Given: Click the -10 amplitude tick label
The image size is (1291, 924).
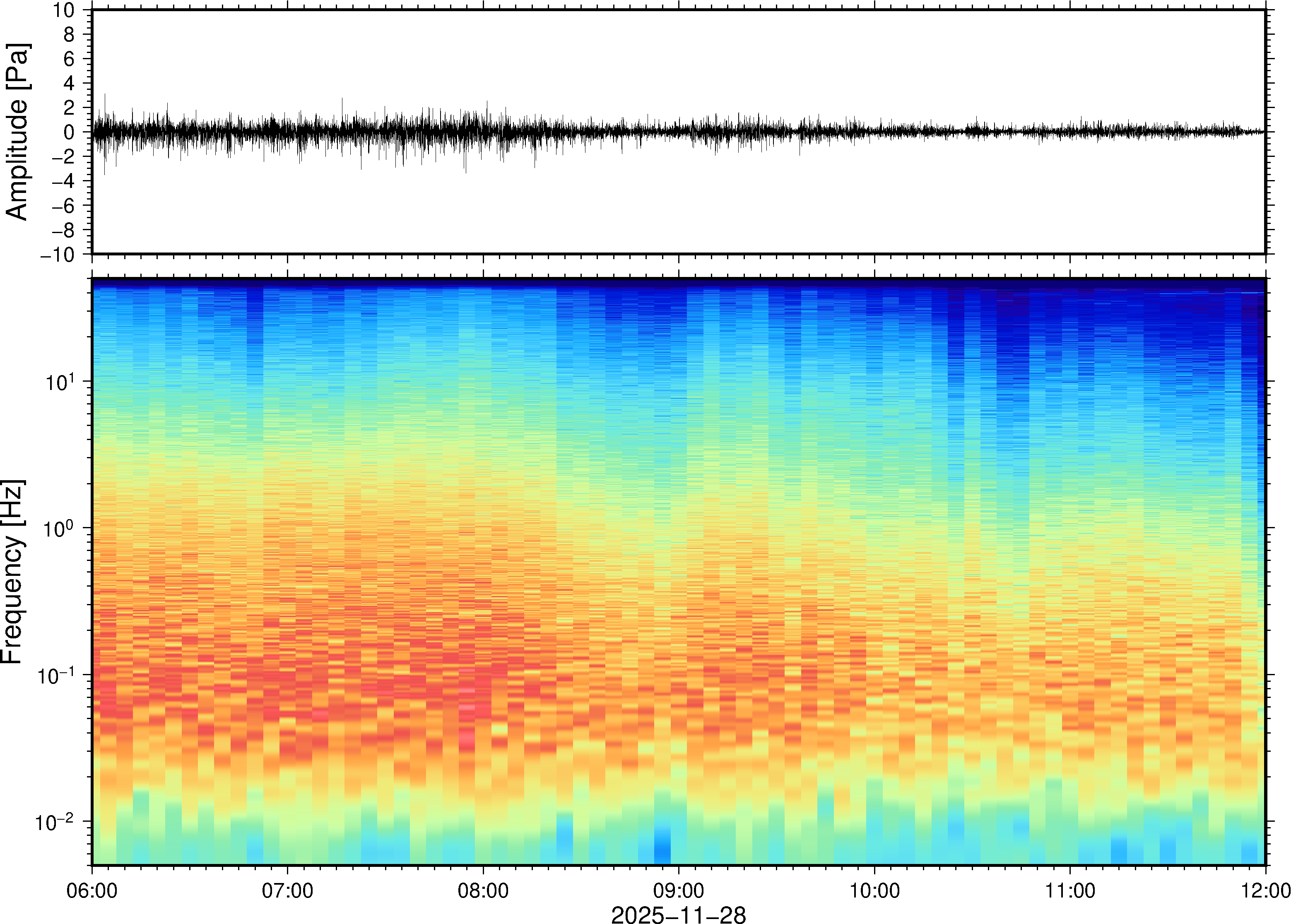Looking at the screenshot, I should tap(58, 255).
